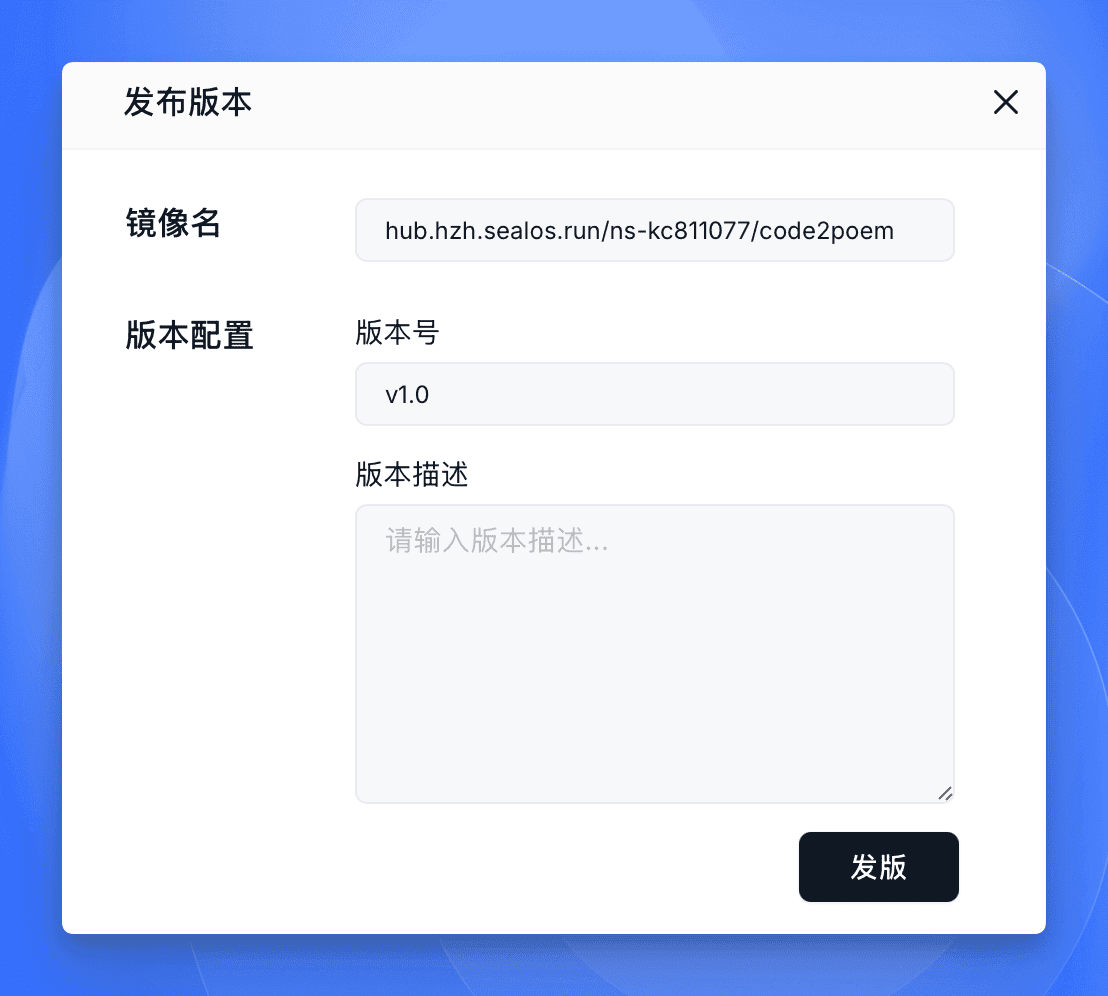
Task: Click the 版本配置 section label
Action: [x=189, y=336]
